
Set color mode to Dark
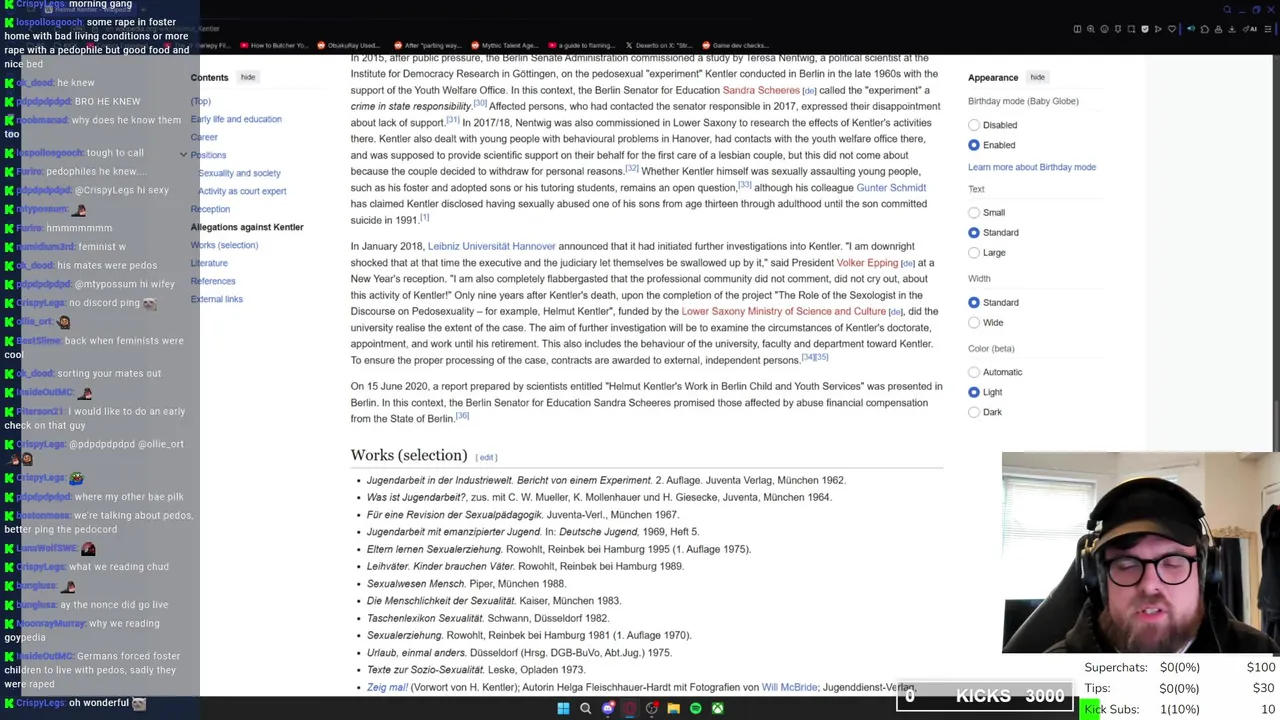click(x=974, y=412)
